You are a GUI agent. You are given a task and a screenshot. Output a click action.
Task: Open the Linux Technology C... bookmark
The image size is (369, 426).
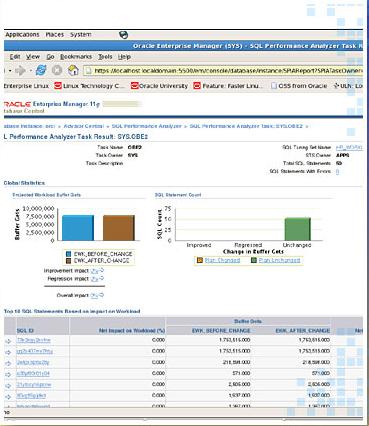pos(90,86)
